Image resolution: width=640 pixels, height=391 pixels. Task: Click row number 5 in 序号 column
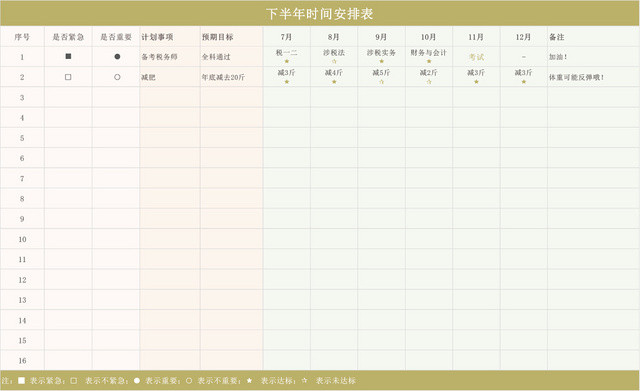[22, 138]
